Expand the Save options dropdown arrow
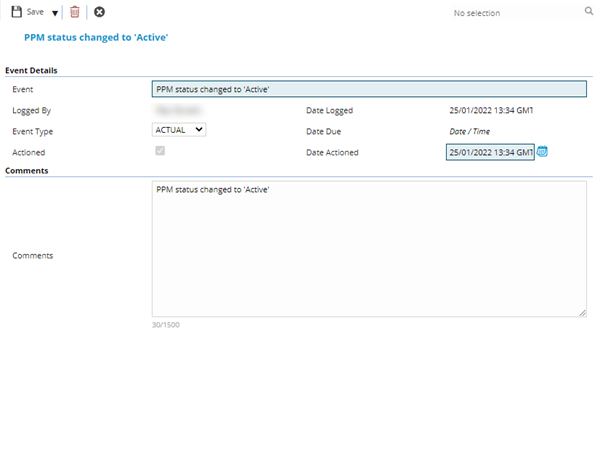 [54, 13]
